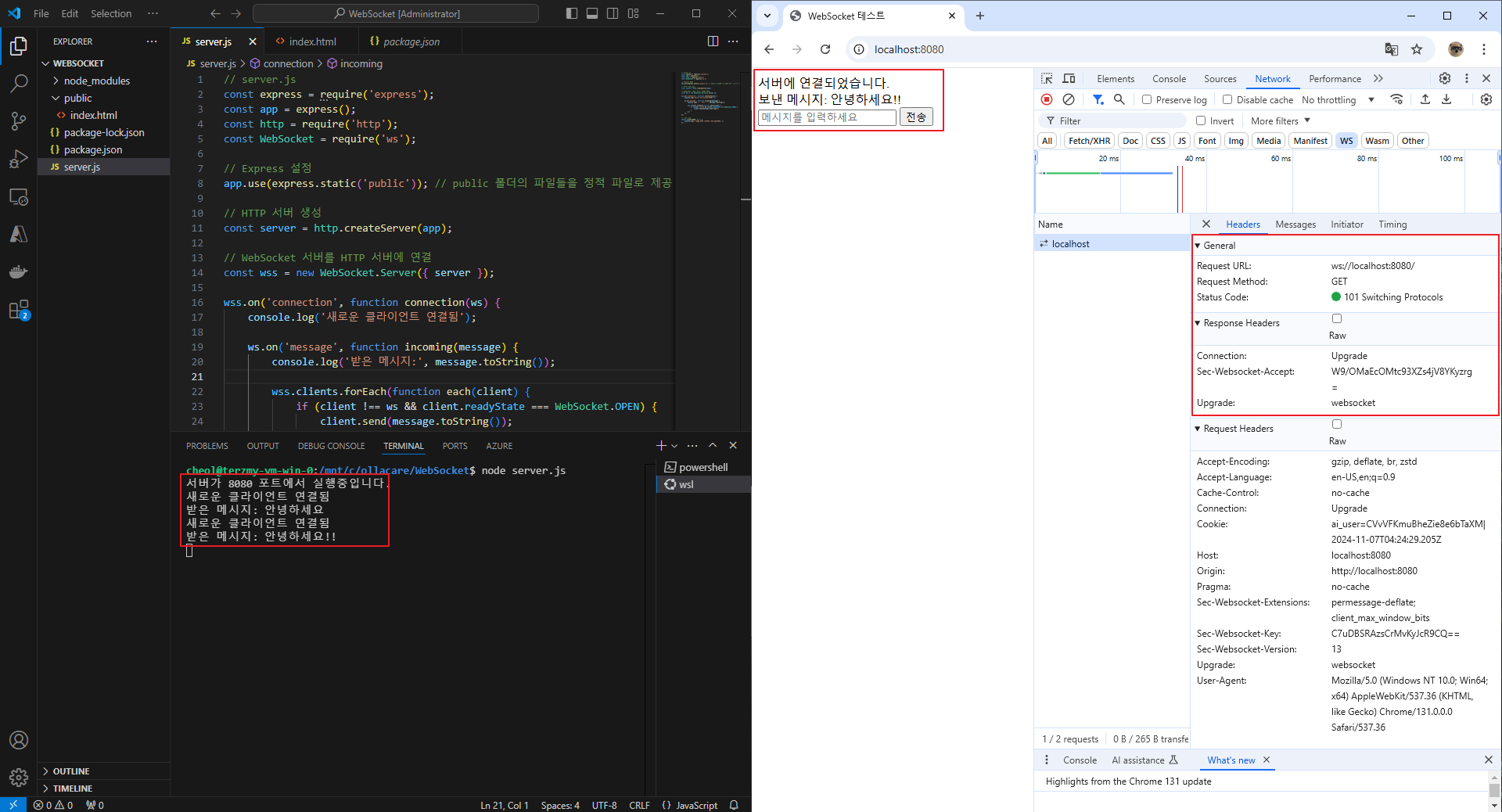Click the import HAR file icon

pyautogui.click(x=1425, y=99)
